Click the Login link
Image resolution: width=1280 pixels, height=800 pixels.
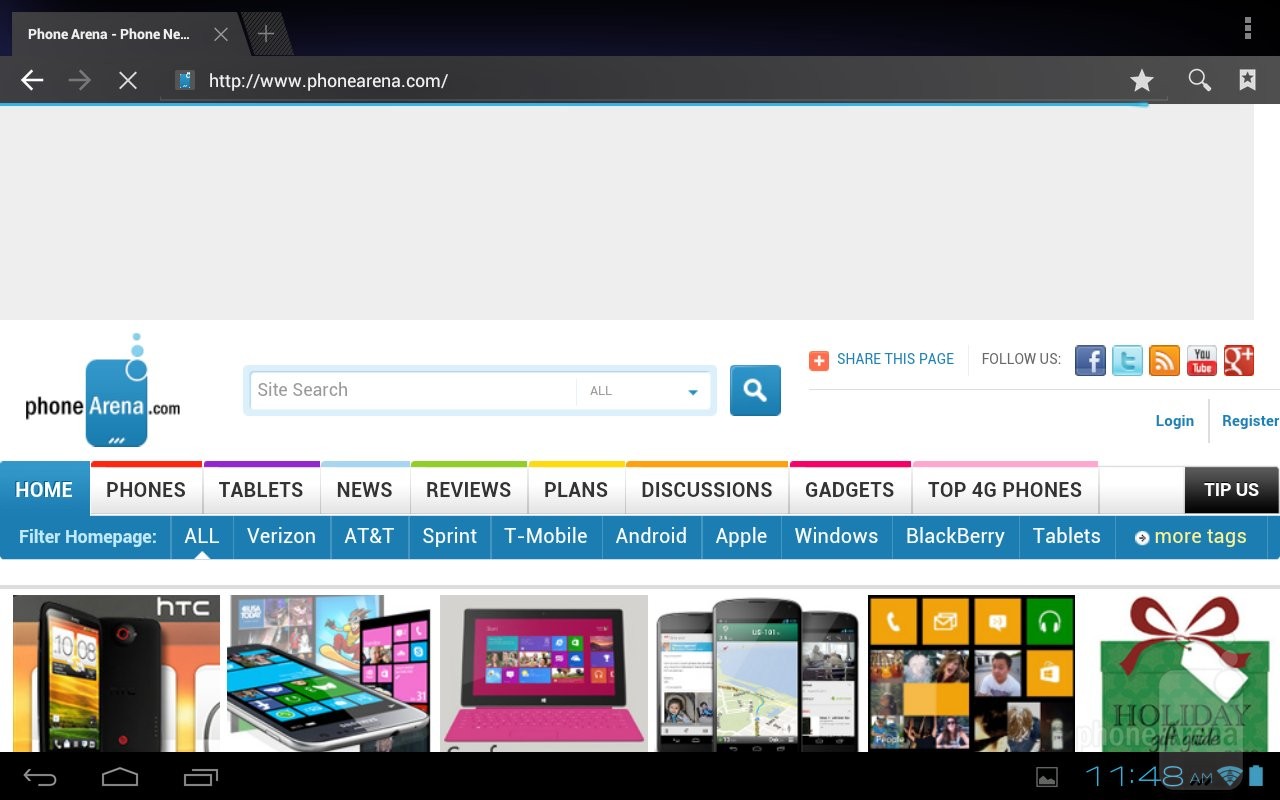pyautogui.click(x=1175, y=421)
